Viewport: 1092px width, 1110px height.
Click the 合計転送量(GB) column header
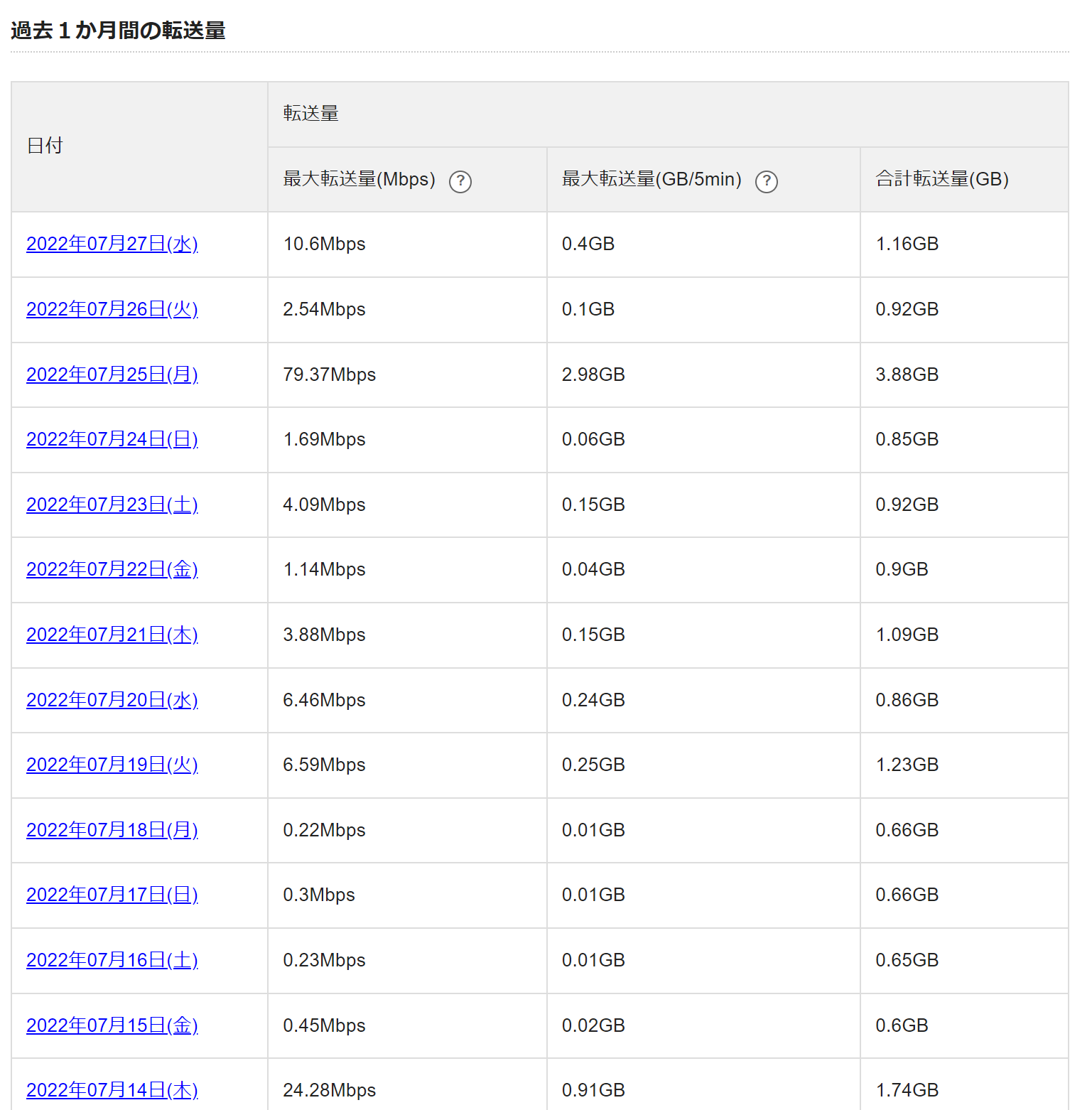(964, 179)
